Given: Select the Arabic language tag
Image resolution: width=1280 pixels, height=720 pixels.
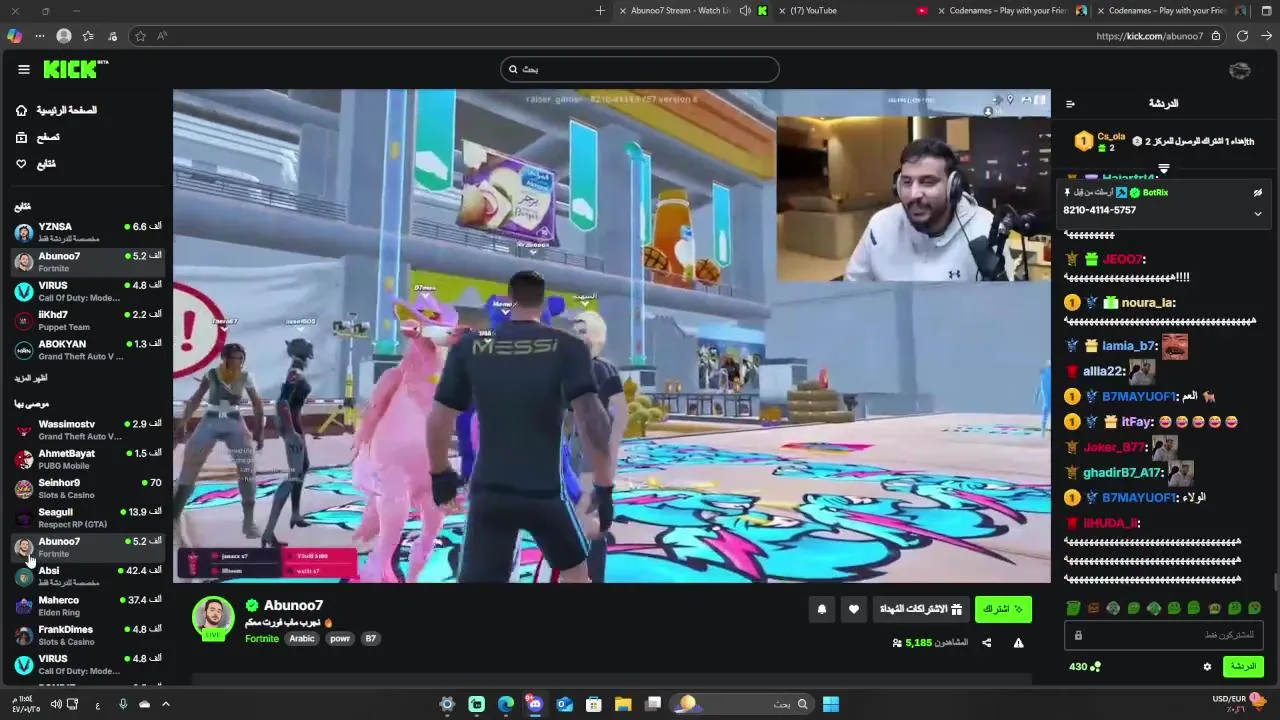Looking at the screenshot, I should click(302, 638).
